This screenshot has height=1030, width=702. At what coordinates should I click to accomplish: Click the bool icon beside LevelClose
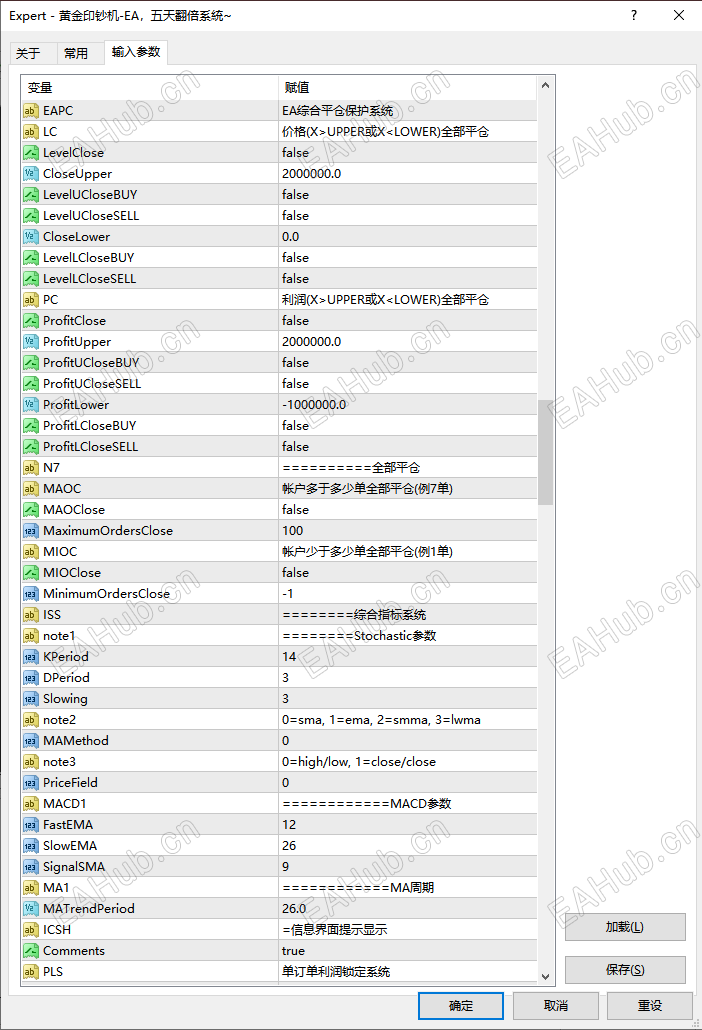pyautogui.click(x=31, y=153)
